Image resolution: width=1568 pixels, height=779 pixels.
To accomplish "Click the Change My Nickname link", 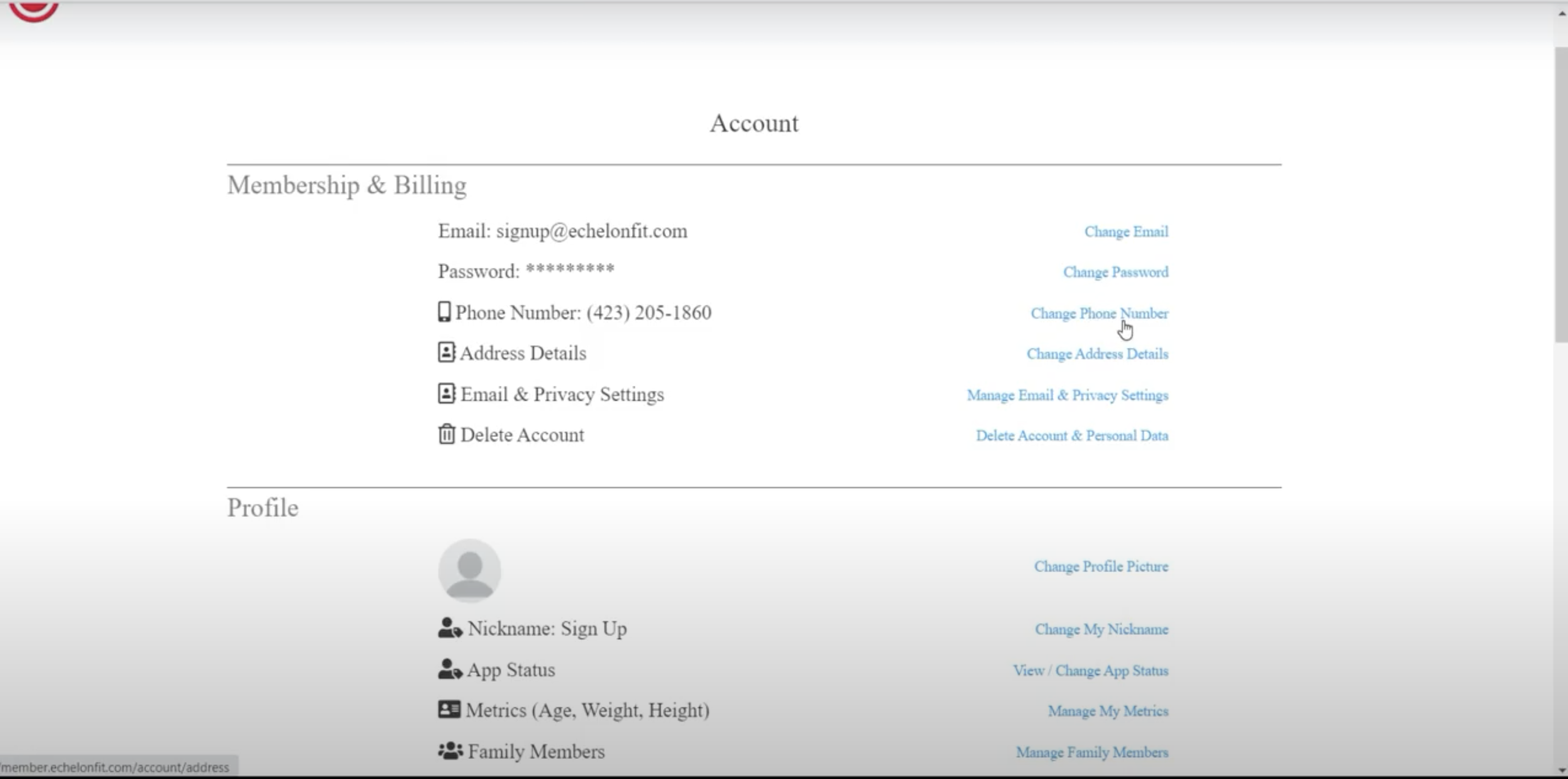I will 1102,629.
